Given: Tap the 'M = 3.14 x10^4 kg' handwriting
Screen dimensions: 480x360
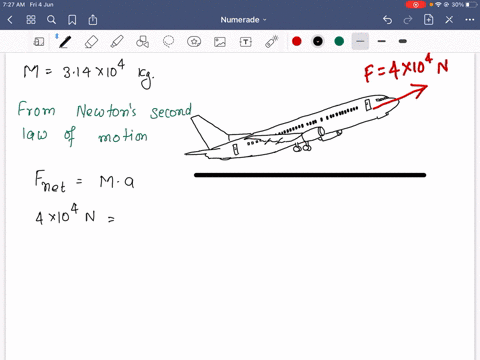Looking at the screenshot, I should click(x=88, y=73).
